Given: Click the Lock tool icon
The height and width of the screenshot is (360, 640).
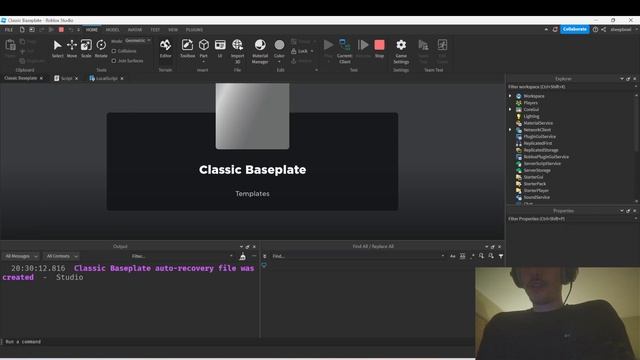Looking at the screenshot, I should click(x=294, y=51).
